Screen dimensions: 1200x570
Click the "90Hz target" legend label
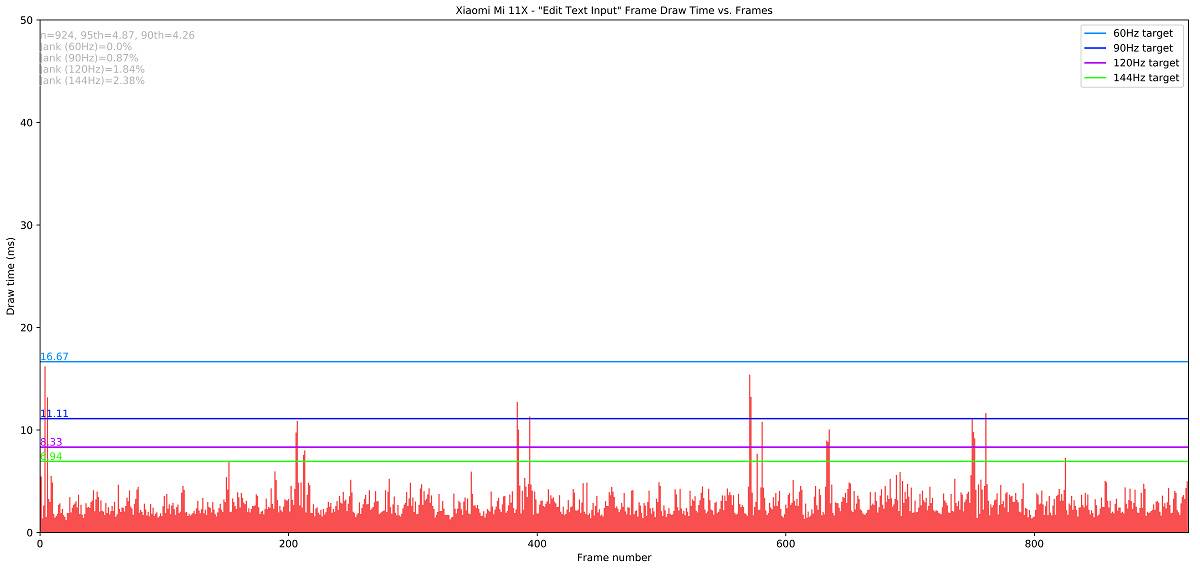pyautogui.click(x=1143, y=48)
